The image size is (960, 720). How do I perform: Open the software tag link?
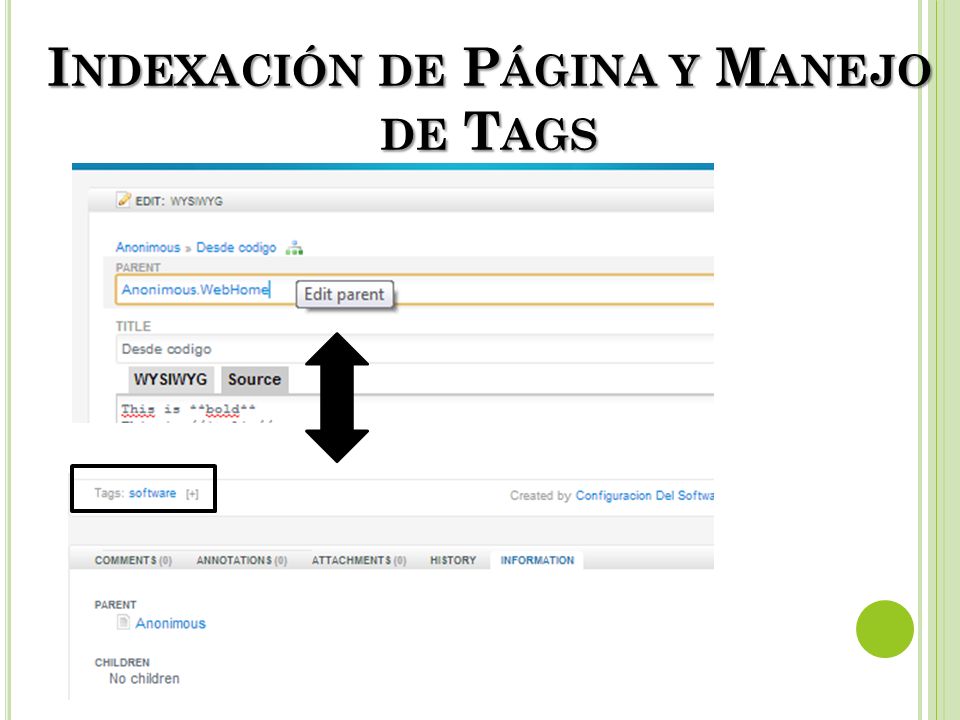pyautogui.click(x=152, y=493)
